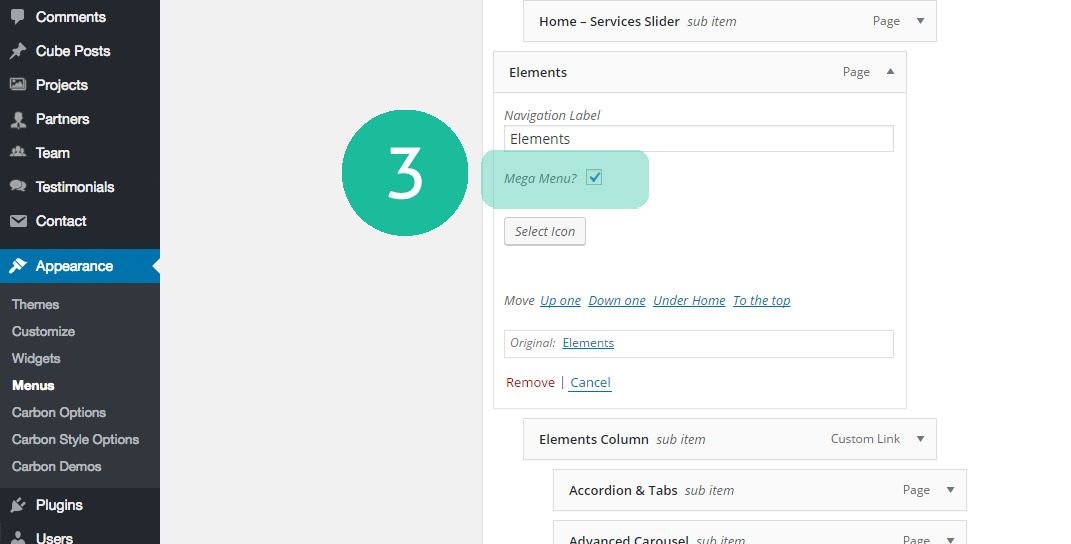
Task: Click the Cube Posts pushpin icon
Action: coord(18,51)
